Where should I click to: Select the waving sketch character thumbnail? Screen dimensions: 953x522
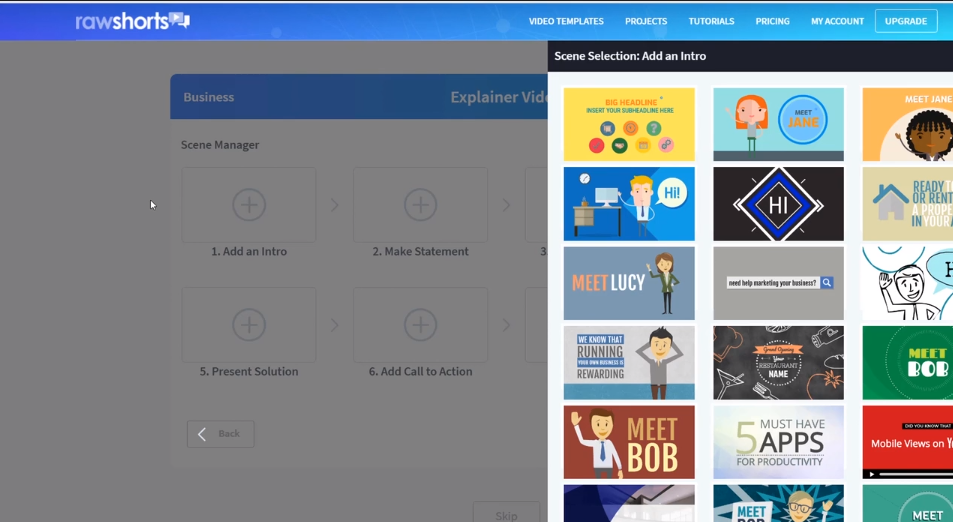[908, 283]
